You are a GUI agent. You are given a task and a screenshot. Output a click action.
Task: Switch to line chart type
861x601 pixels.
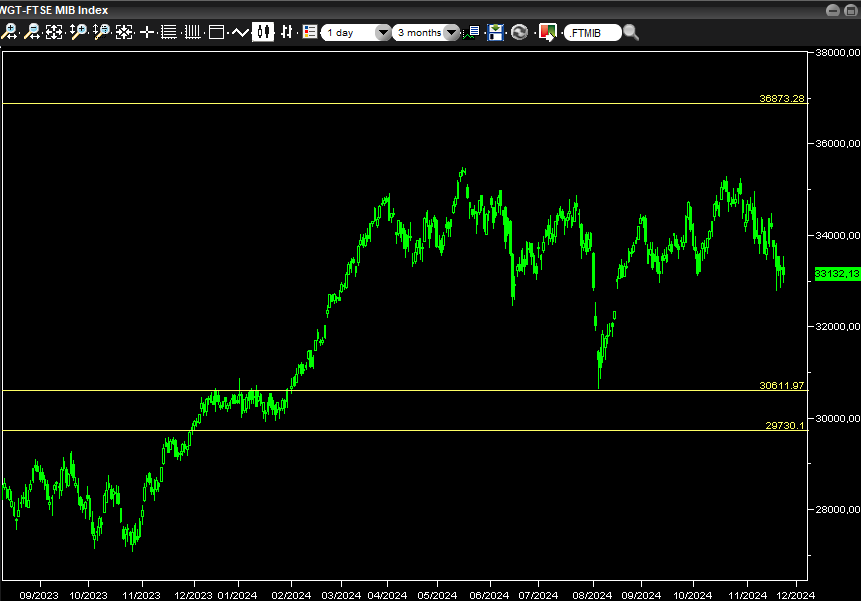click(239, 32)
